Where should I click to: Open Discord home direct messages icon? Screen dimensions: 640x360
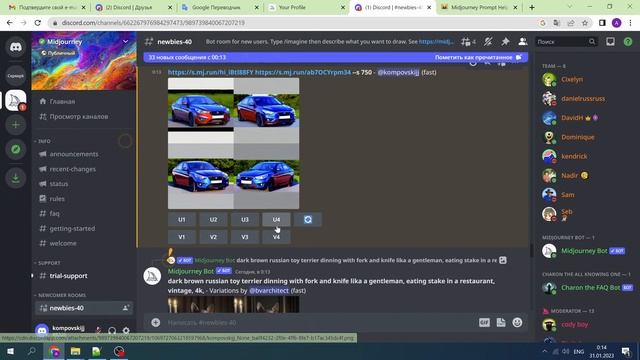tap(16, 47)
